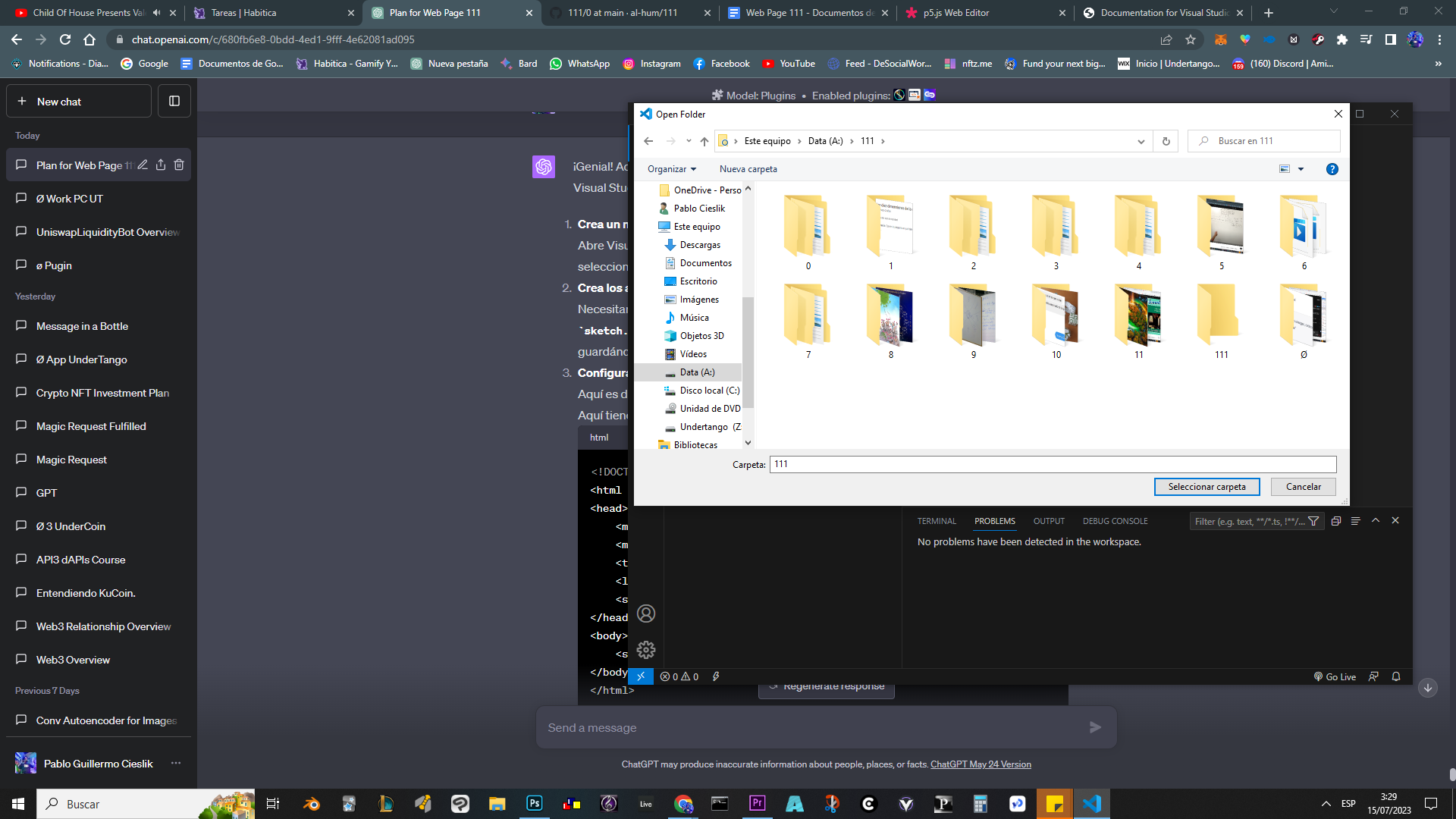
Task: Click the filter funnel icon in Problems panel
Action: coord(1313,521)
